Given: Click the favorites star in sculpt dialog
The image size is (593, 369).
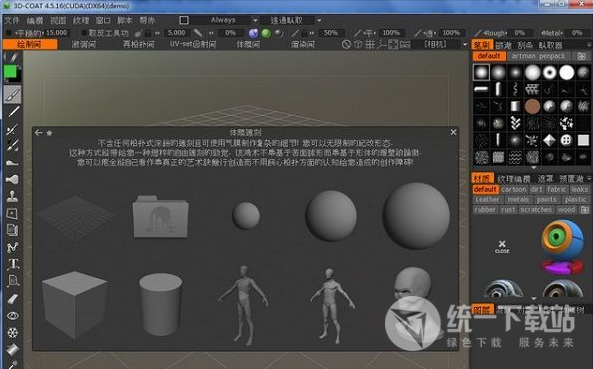Looking at the screenshot, I should (49, 133).
